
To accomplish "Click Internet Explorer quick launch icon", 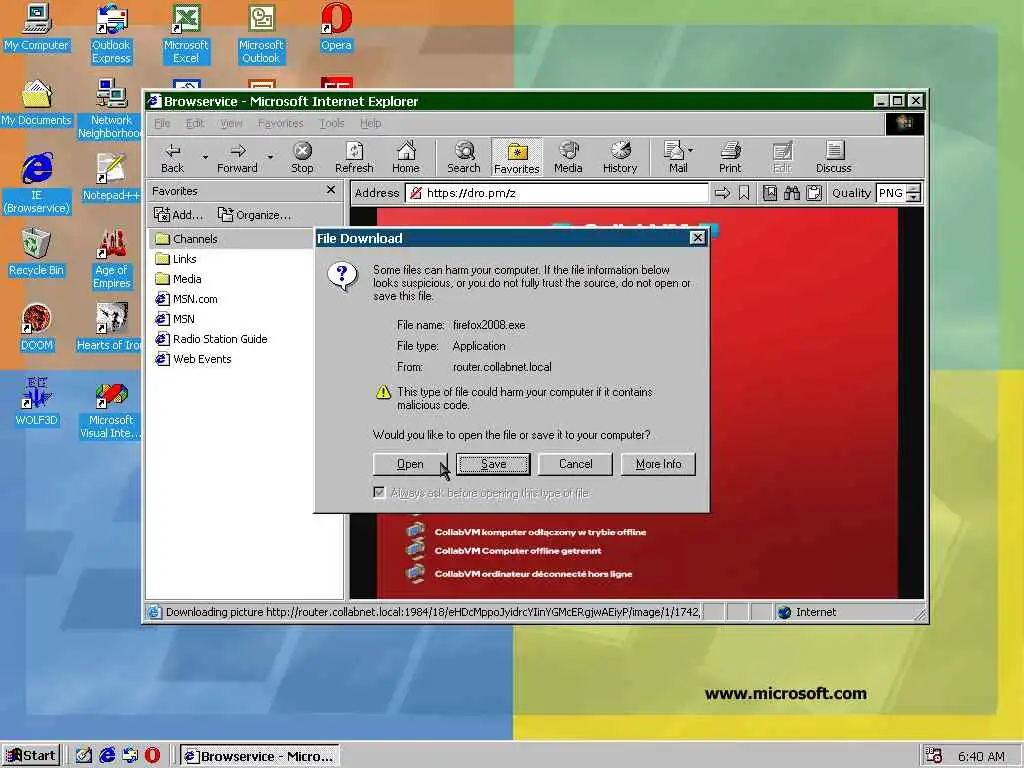I will pyautogui.click(x=106, y=755).
